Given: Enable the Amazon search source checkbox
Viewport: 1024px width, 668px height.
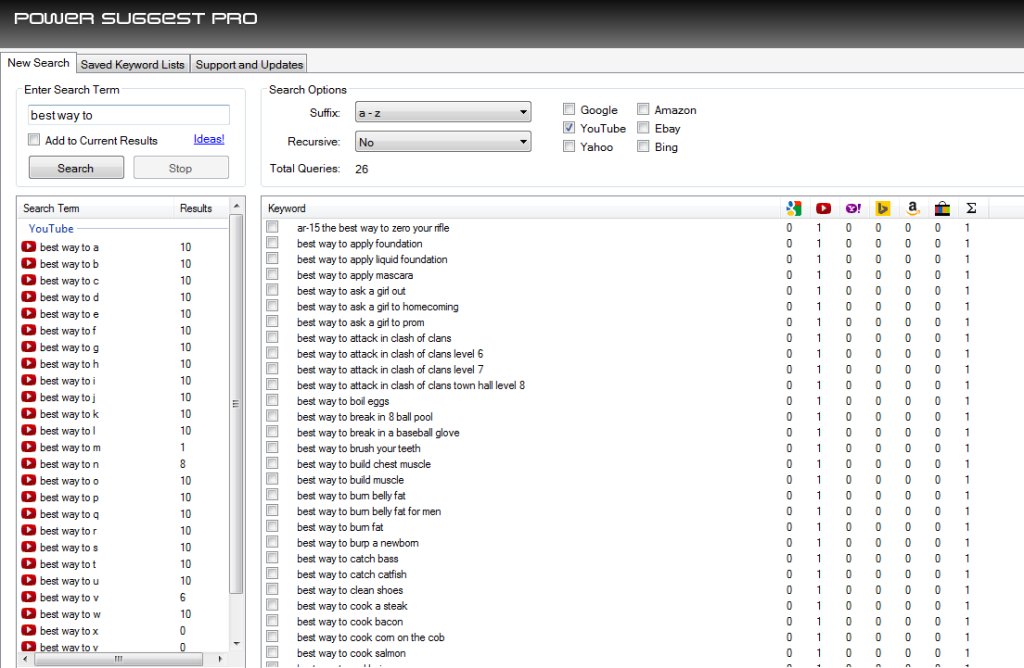Looking at the screenshot, I should 643,109.
